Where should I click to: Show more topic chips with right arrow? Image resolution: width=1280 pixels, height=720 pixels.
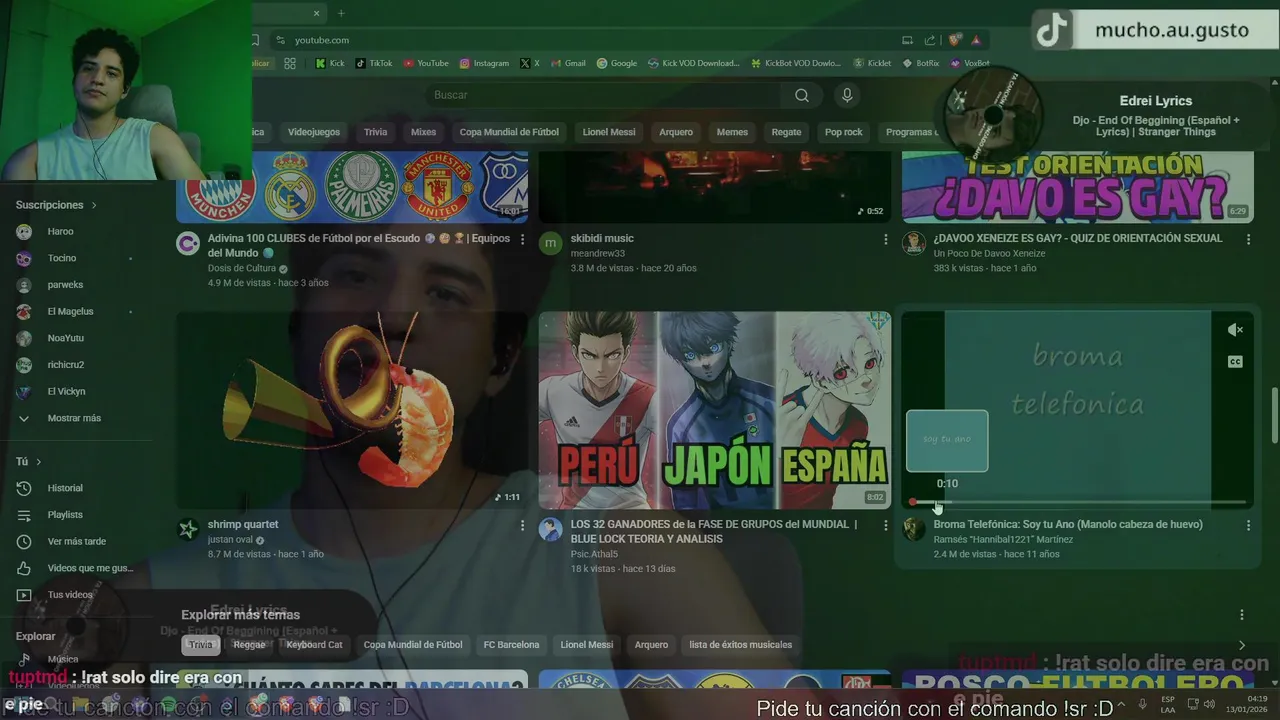pos(1242,645)
